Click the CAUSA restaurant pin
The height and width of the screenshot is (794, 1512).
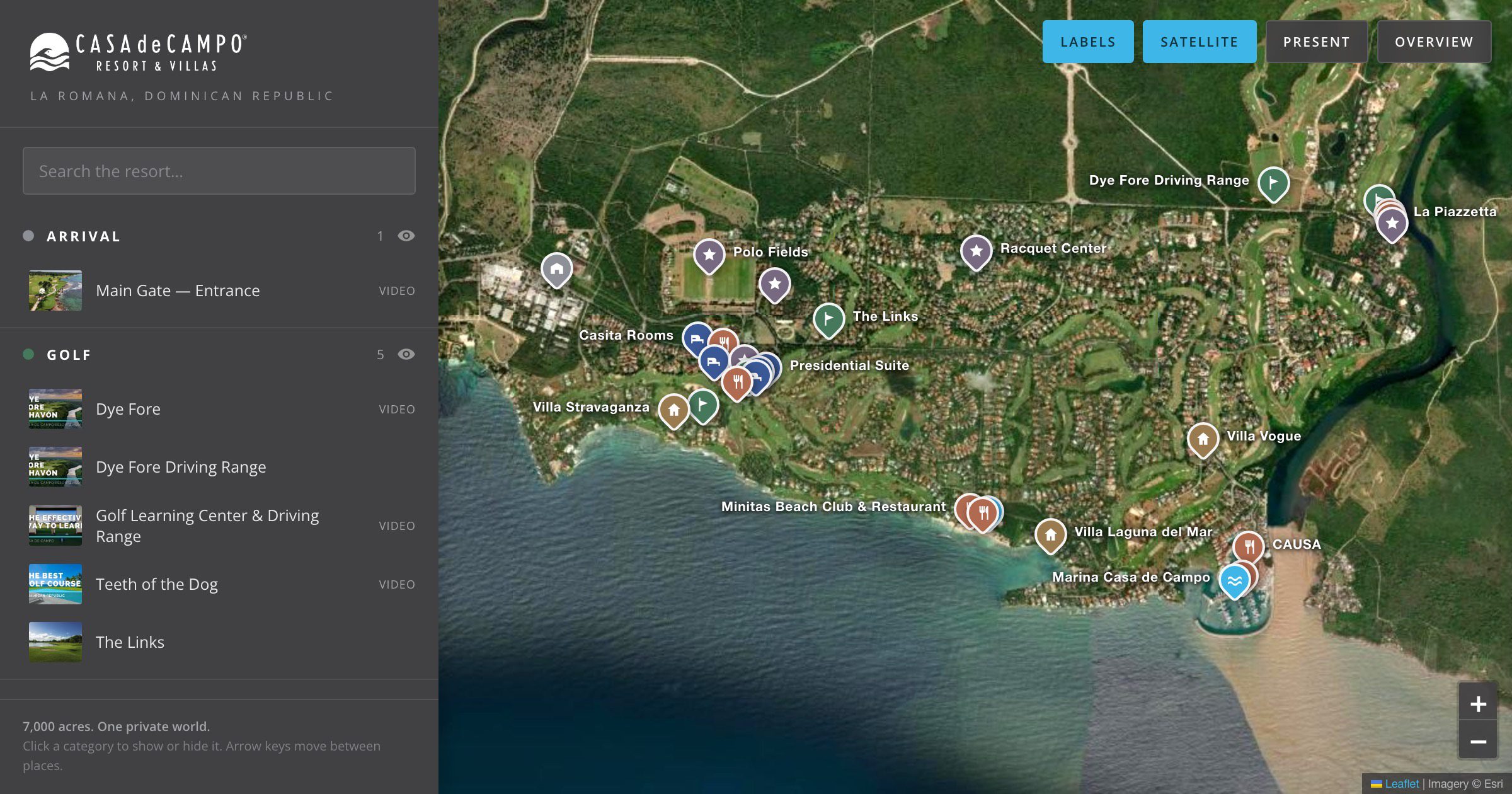[1249, 546]
